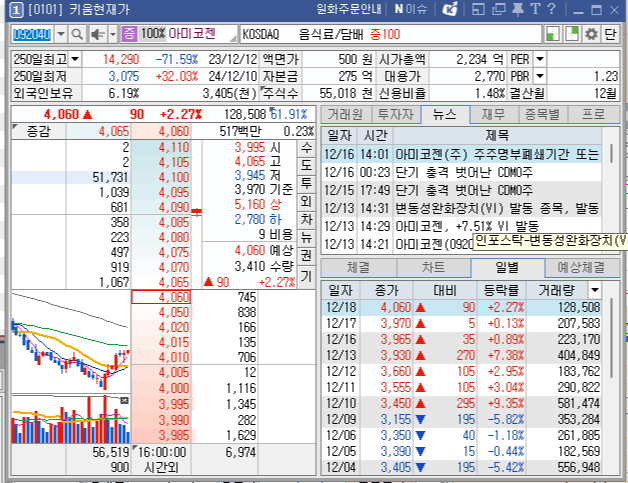
Task: Select the 뉴스 tab
Action: click(445, 115)
